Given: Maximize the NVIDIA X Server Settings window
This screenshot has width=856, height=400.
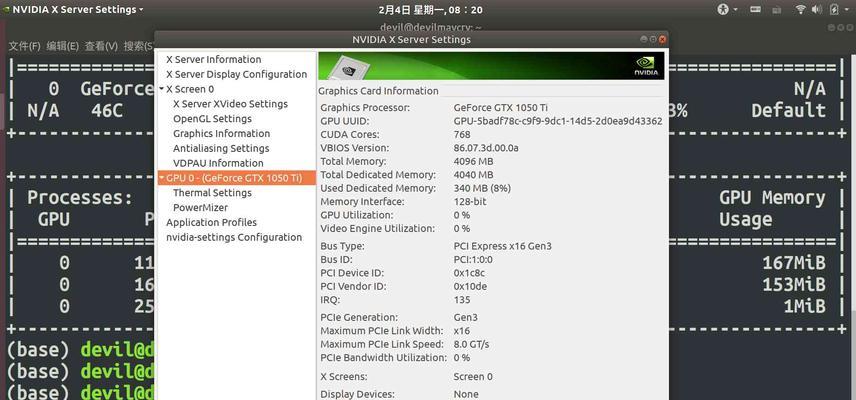Looking at the screenshot, I should (x=653, y=39).
